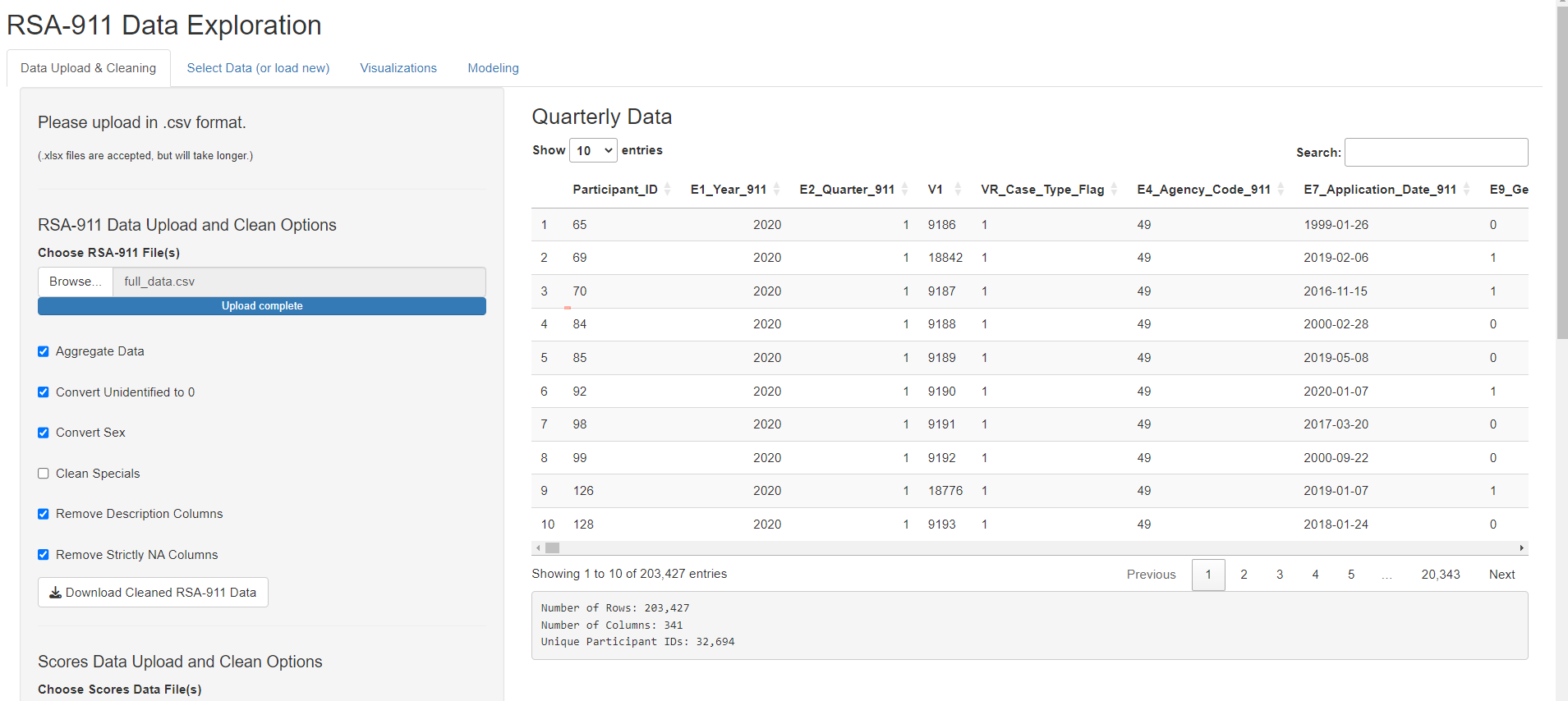Click left arrow of horizontal table scrollbar

[538, 548]
